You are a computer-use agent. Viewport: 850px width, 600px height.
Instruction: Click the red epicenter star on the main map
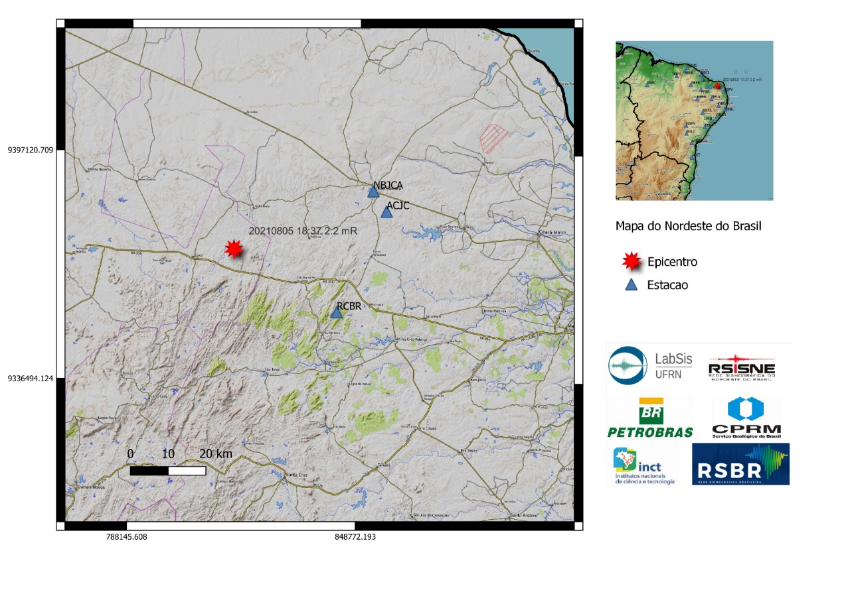[x=234, y=249]
